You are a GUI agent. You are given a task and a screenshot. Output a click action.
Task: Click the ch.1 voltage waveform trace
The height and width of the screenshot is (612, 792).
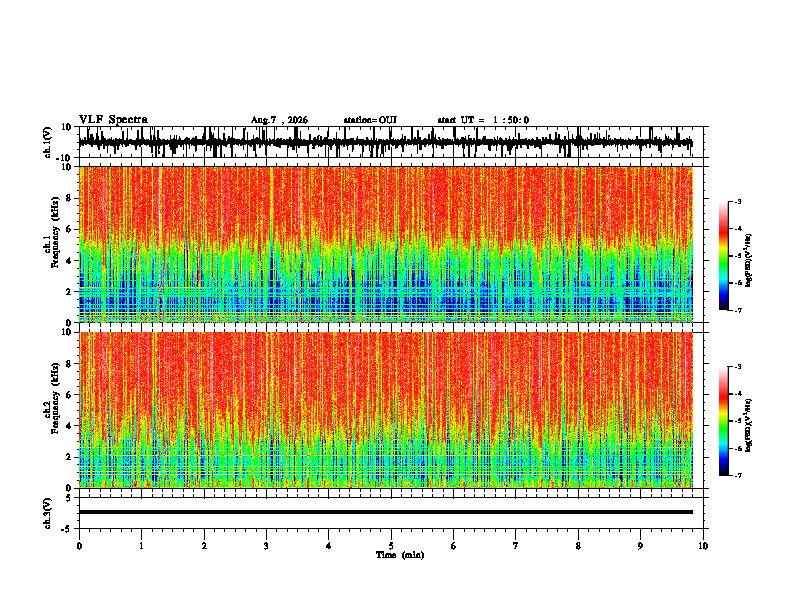385,142
